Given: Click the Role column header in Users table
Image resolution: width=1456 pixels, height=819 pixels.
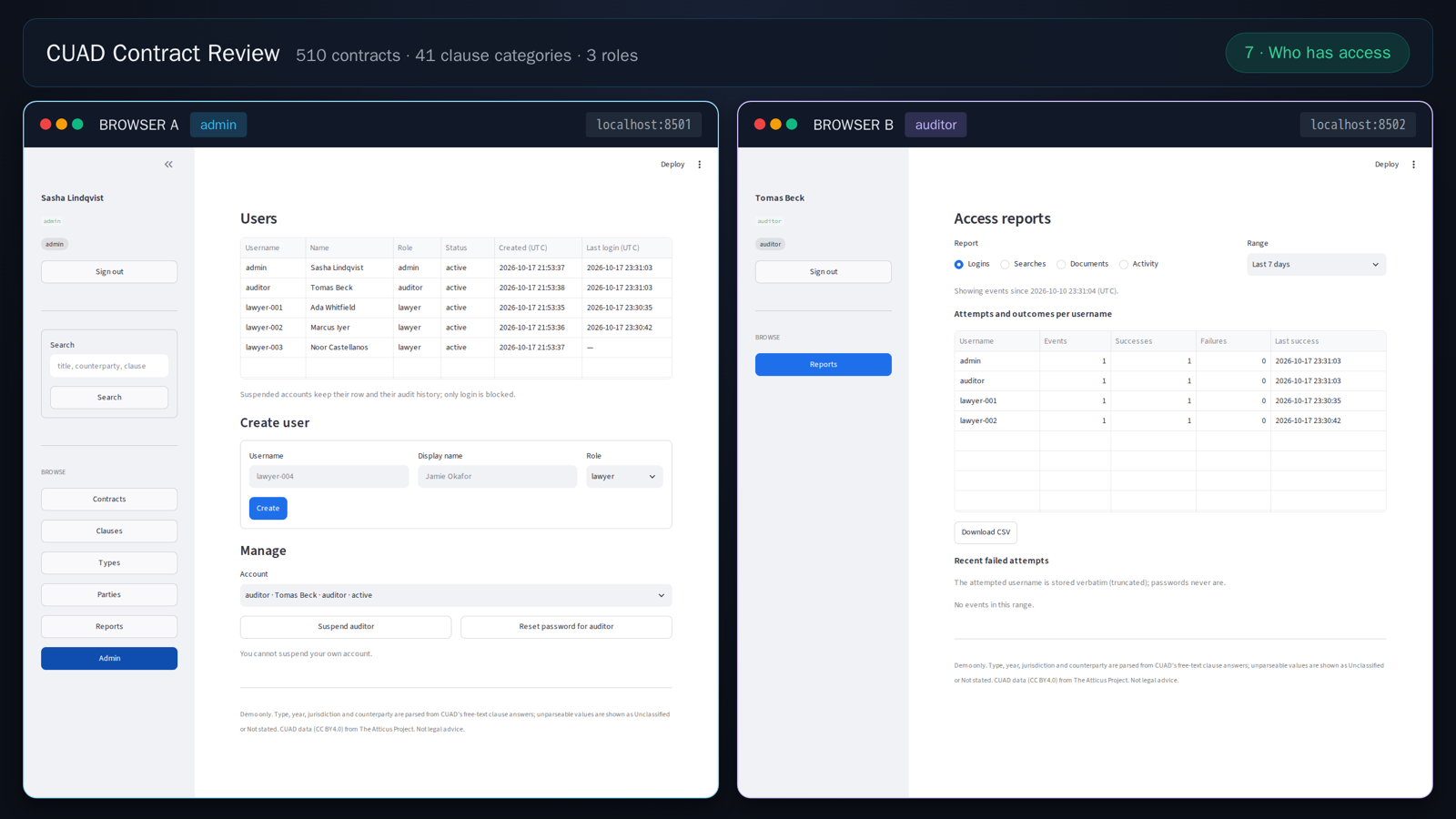Looking at the screenshot, I should 417,248.
